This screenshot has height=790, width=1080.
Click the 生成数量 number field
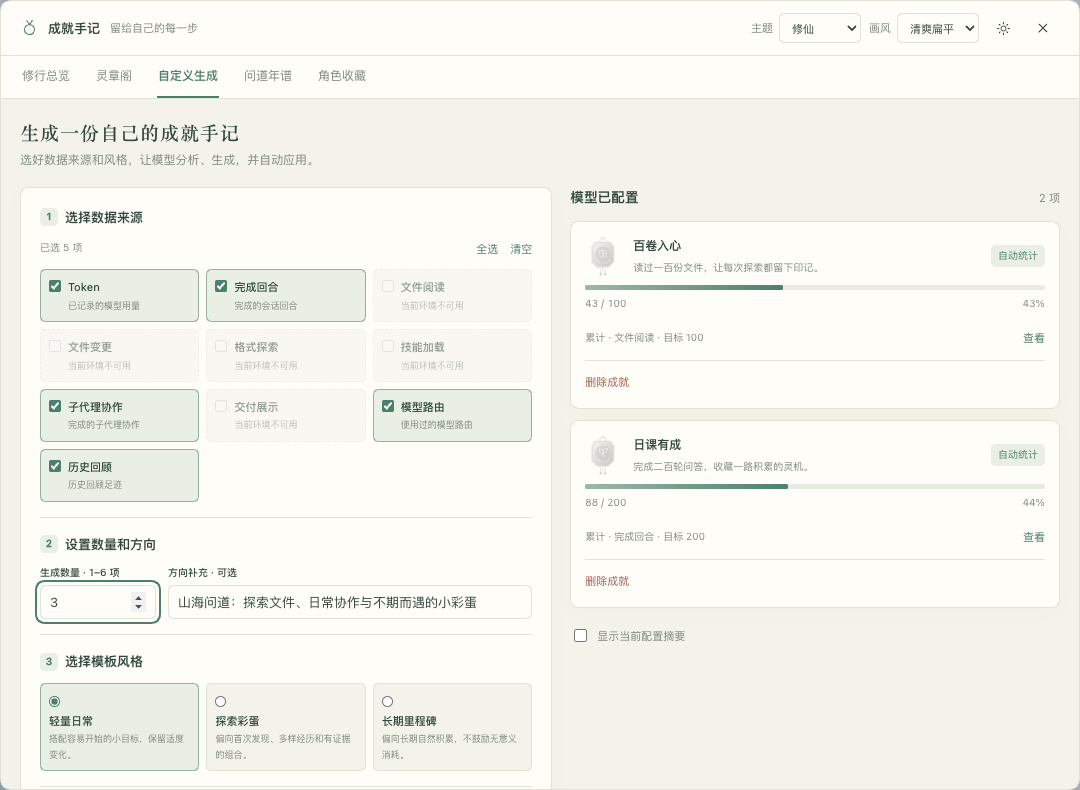pos(98,602)
